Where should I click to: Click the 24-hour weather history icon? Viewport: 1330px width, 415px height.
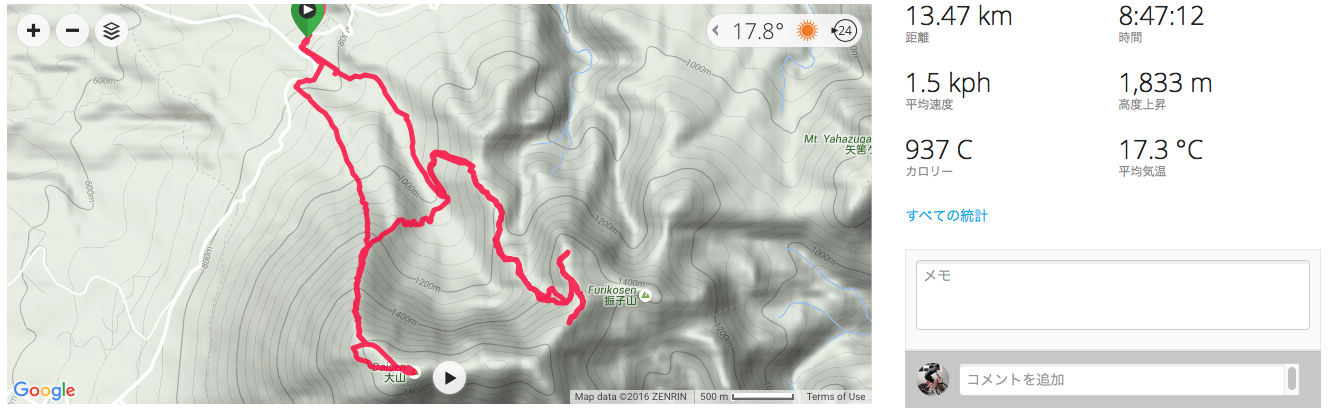pos(844,31)
